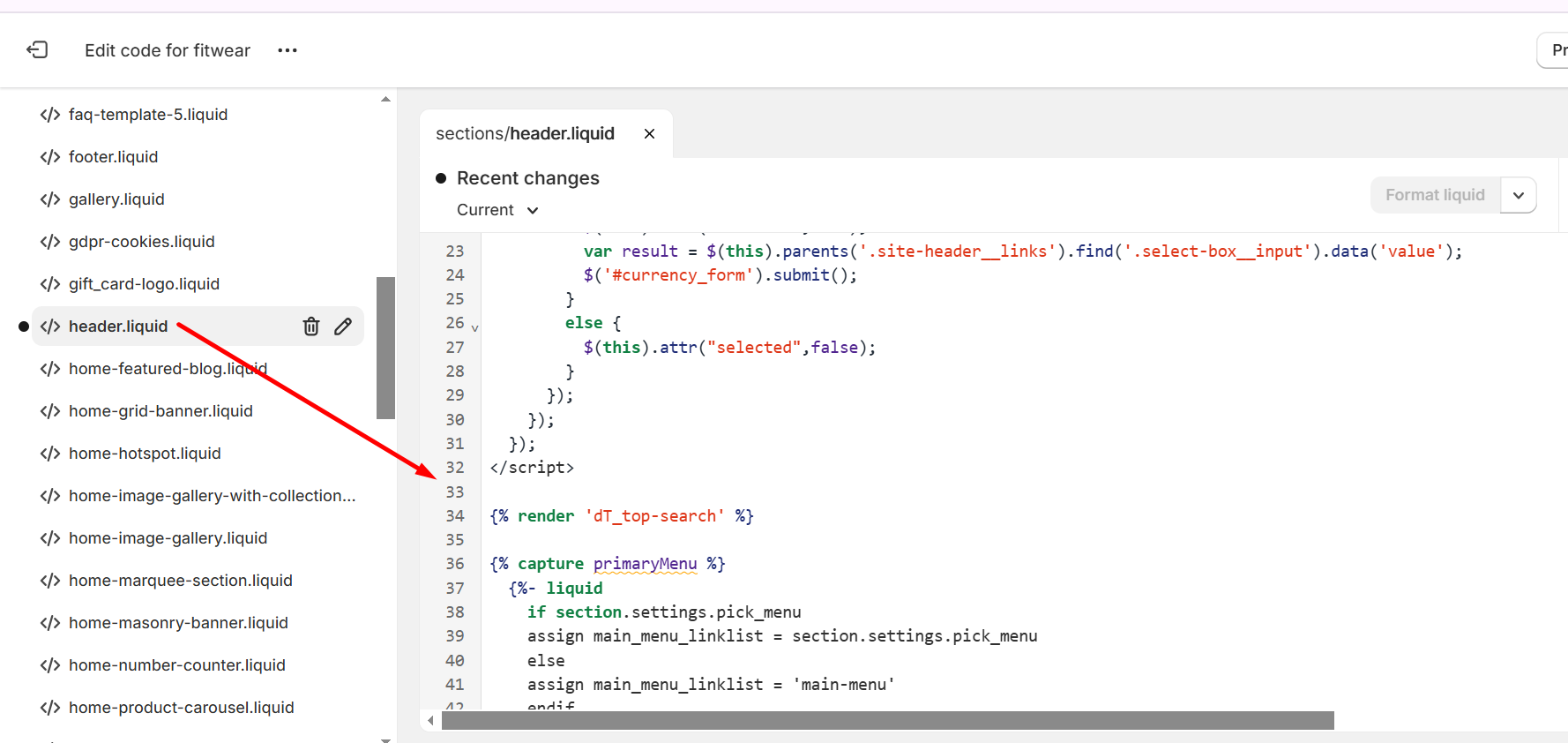1568x743 pixels.
Task: Click the primaryMenu variable on line 36
Action: (645, 564)
